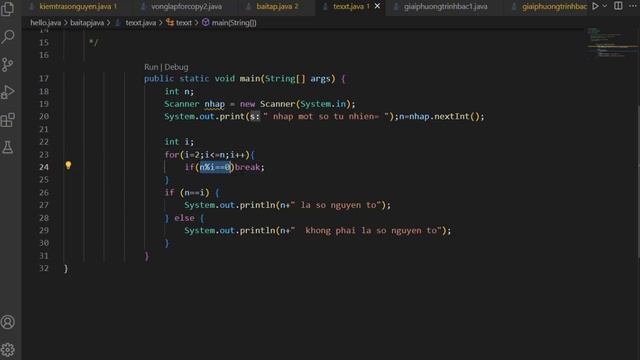Click the lightbulb quick-fix icon on line 24
This screenshot has height=360, width=640.
pyautogui.click(x=68, y=165)
